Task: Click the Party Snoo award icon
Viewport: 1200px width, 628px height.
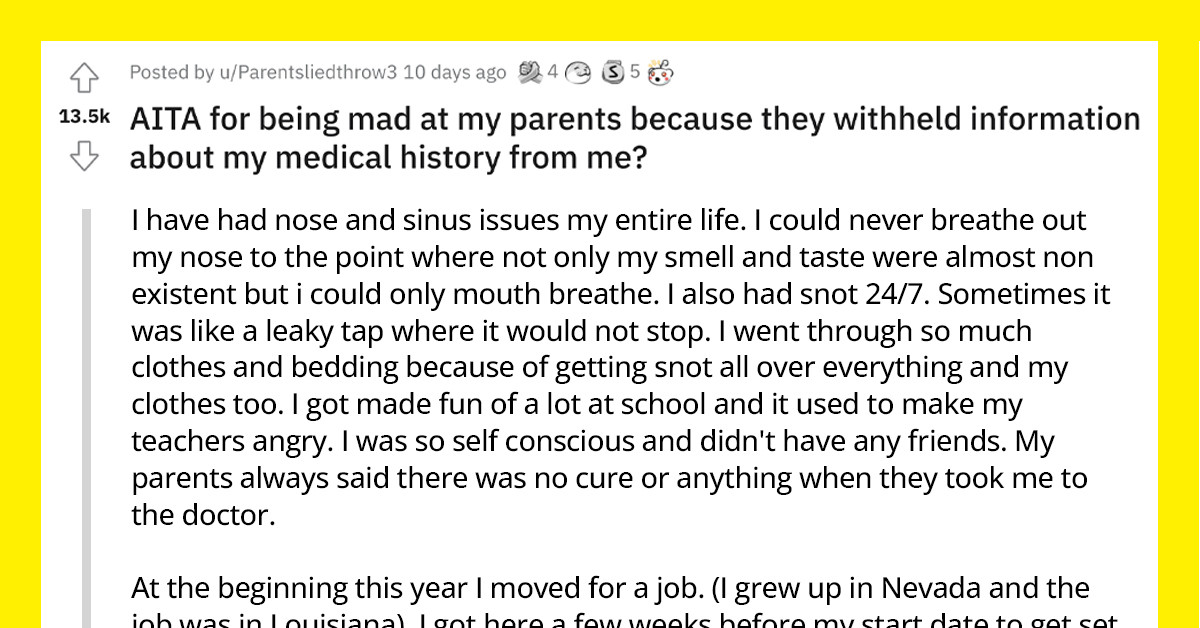Action: pyautogui.click(x=658, y=72)
